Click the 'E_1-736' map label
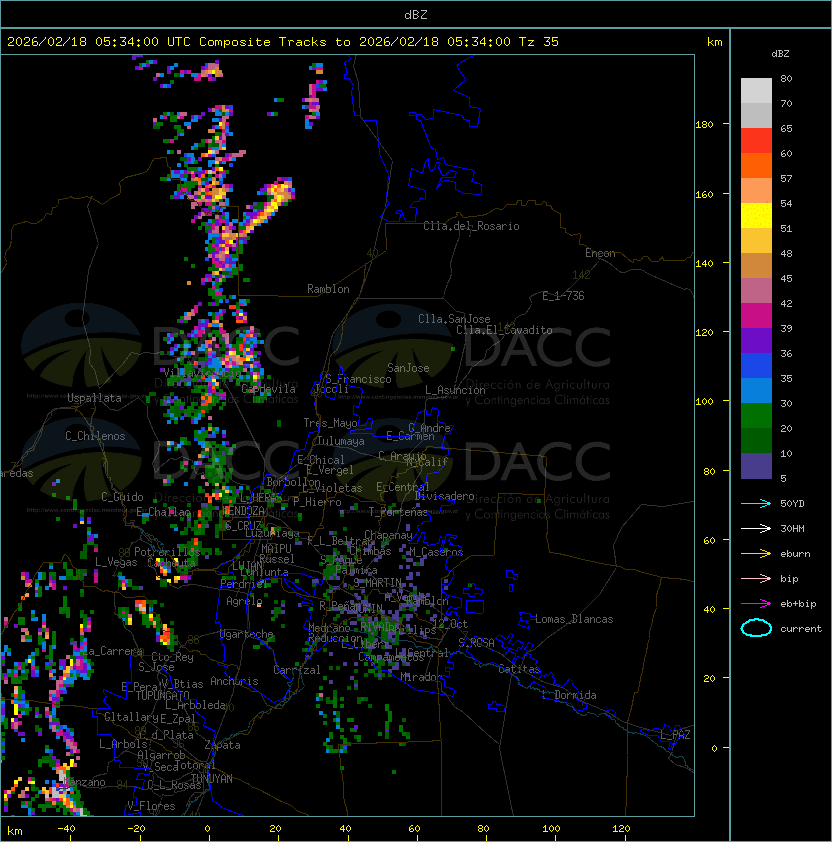Image resolution: width=832 pixels, height=842 pixels. [x=563, y=296]
